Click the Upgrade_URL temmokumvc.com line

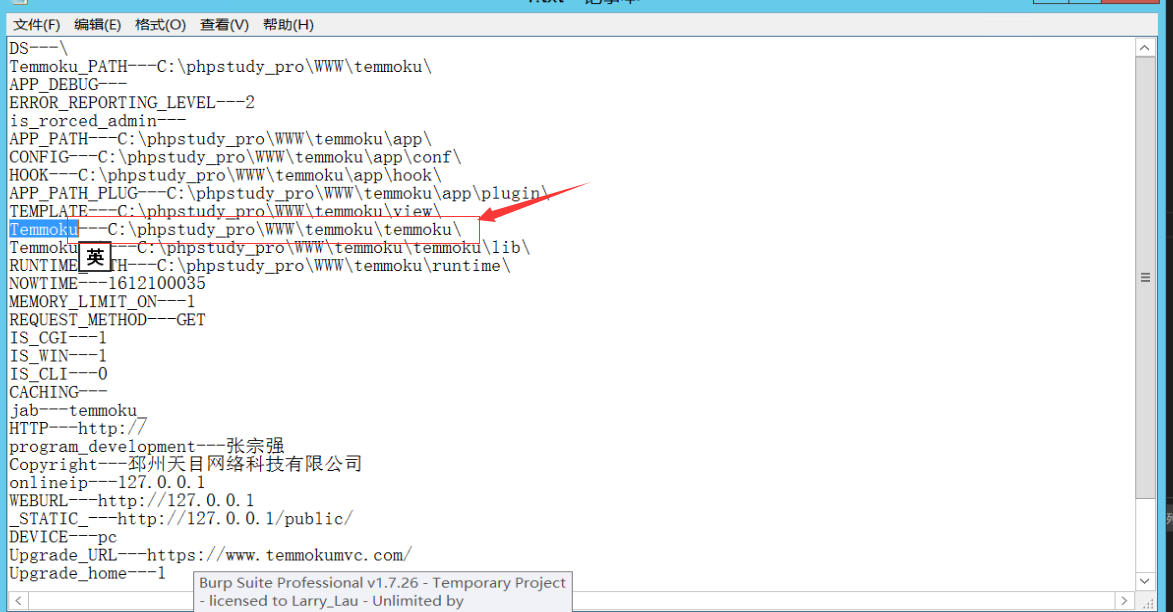point(210,555)
